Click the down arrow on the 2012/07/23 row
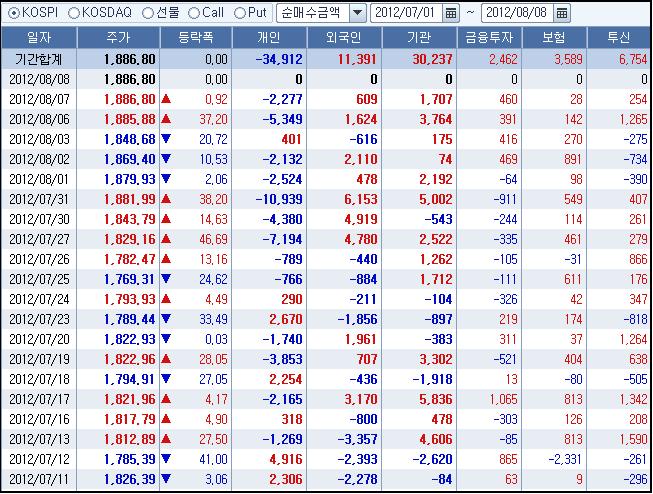The width and height of the screenshot is (653, 494). tap(166, 319)
